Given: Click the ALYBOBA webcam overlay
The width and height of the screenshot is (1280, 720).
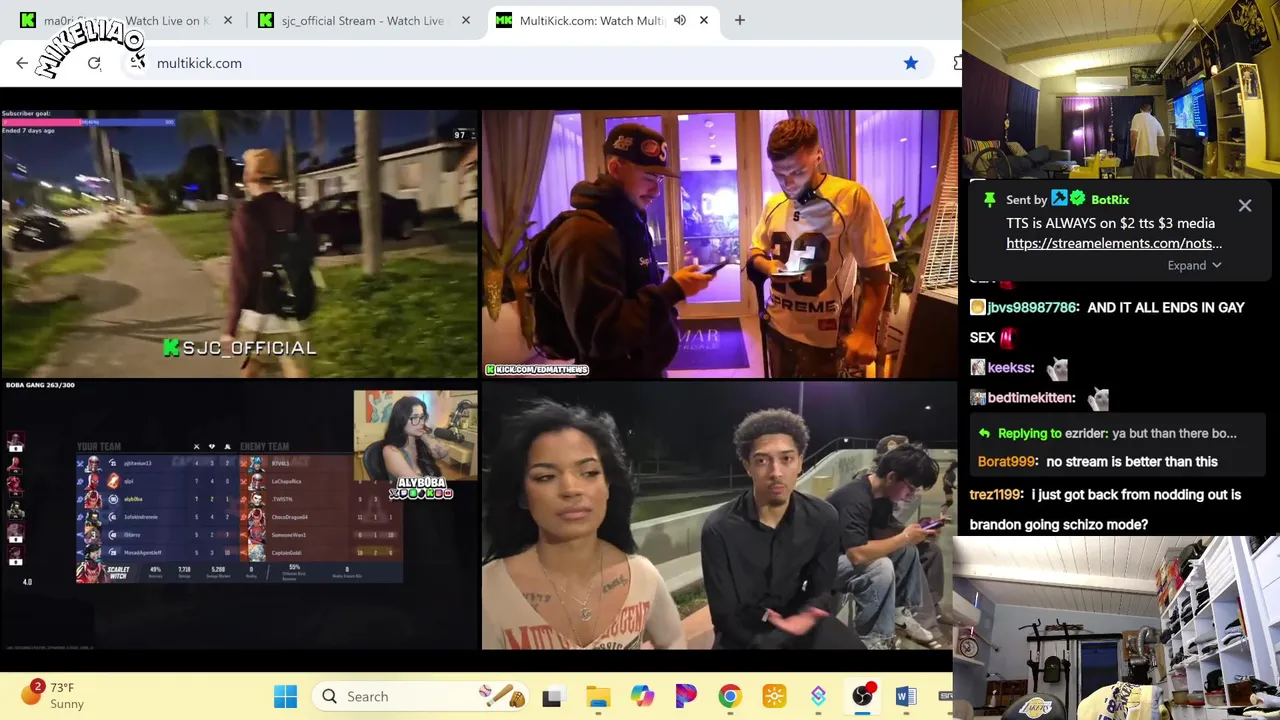Looking at the screenshot, I should 415,436.
